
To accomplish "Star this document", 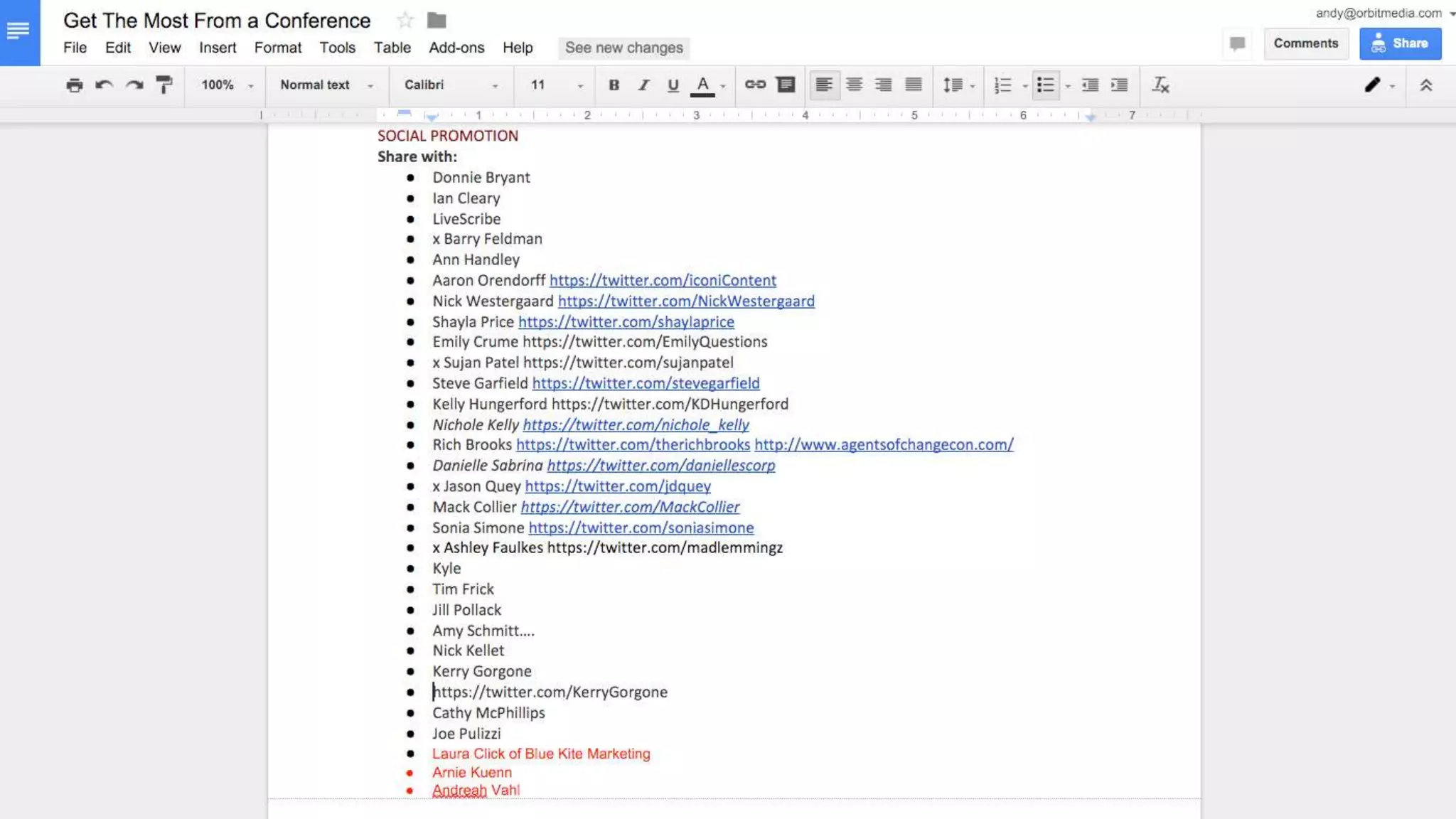I will tap(405, 21).
